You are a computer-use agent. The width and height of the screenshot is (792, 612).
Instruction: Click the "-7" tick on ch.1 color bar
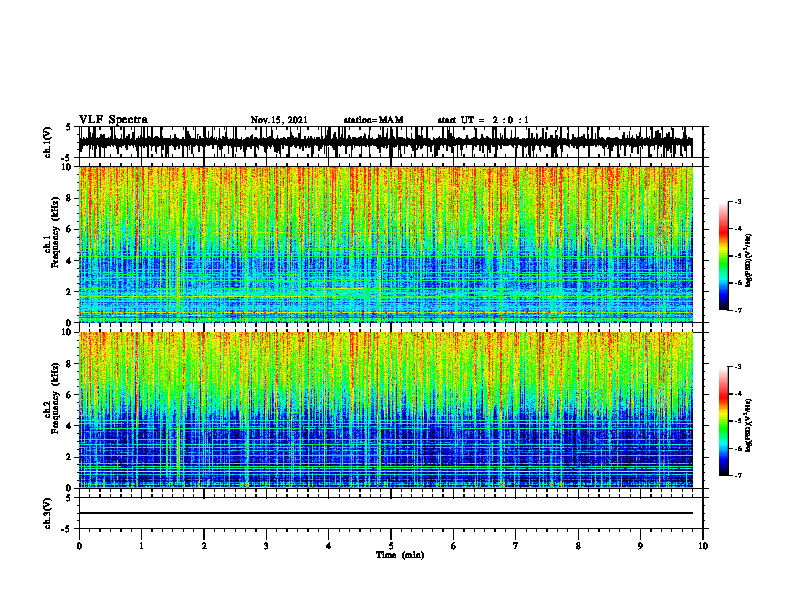[738, 310]
